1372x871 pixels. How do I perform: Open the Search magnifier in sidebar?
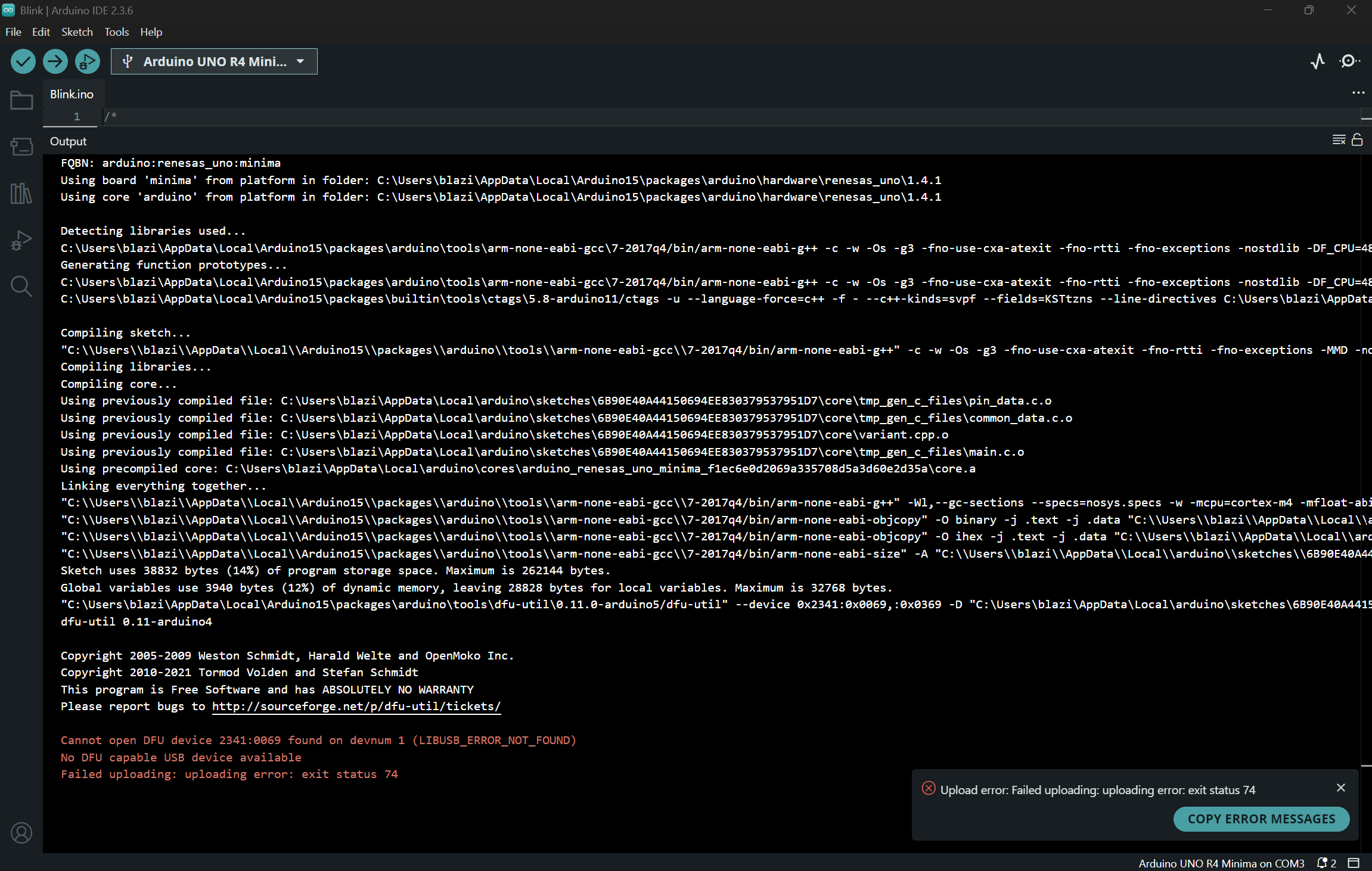coord(21,287)
